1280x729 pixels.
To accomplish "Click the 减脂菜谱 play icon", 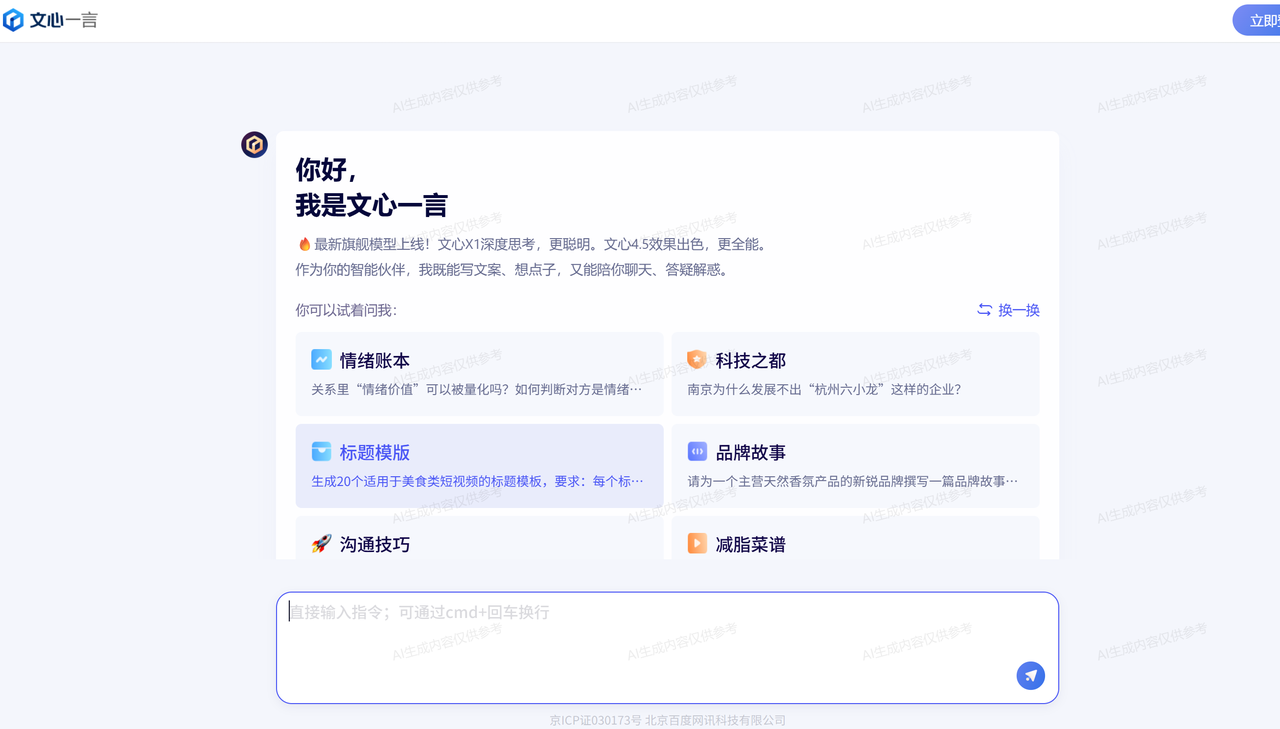I will [697, 543].
